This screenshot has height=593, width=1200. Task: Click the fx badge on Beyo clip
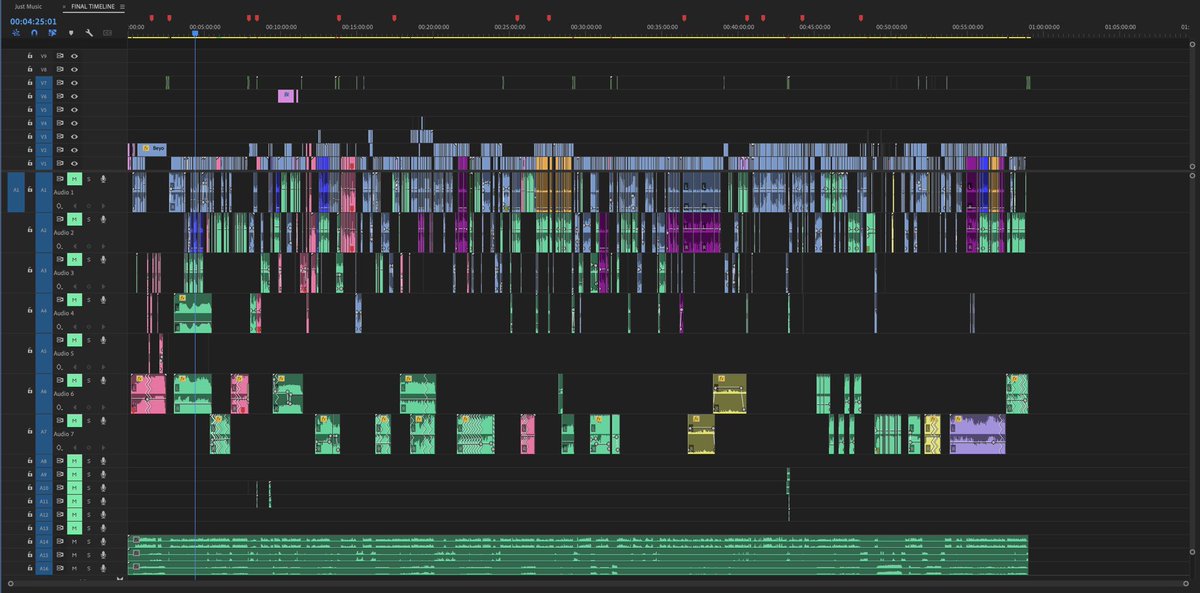tap(146, 148)
